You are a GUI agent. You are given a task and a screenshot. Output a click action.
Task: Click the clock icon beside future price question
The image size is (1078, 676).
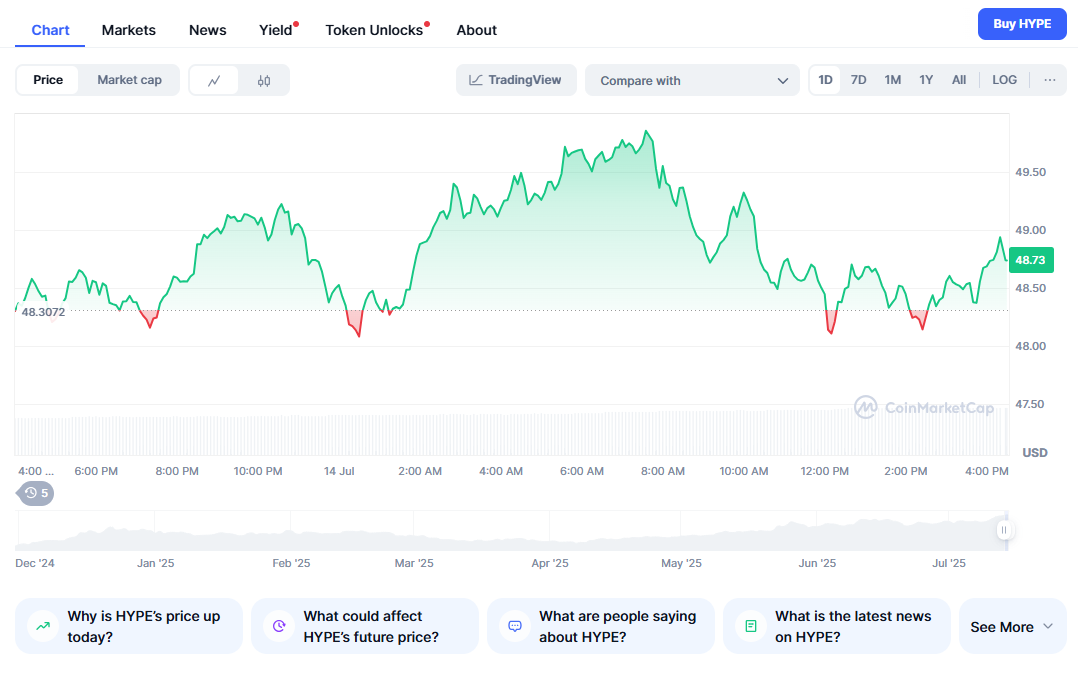point(279,626)
